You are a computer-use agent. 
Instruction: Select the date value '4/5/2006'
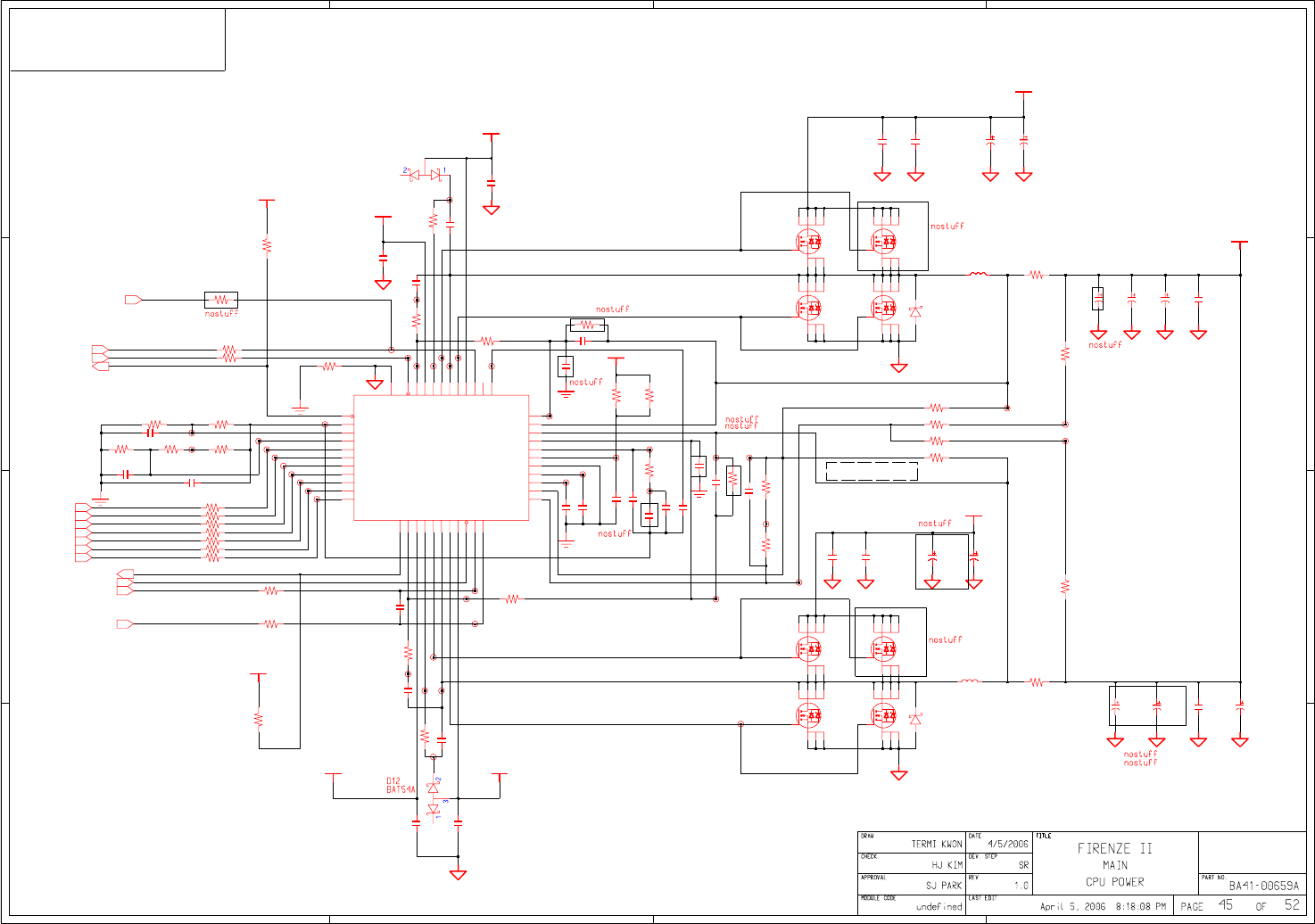tap(1008, 844)
